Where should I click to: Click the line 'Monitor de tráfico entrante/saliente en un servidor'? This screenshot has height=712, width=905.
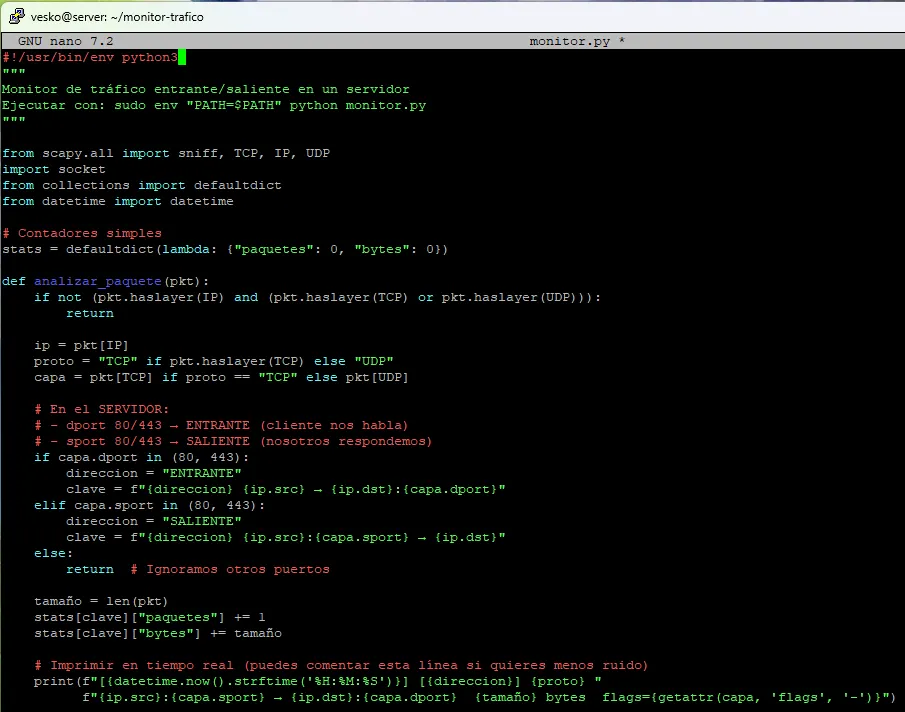205,89
